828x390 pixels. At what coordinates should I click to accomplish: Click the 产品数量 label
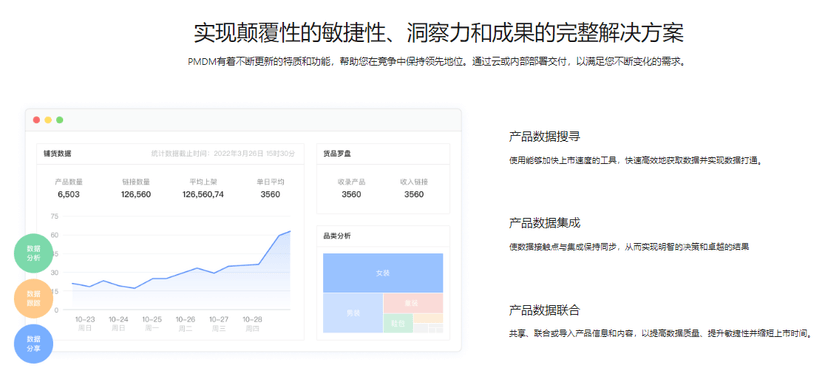(x=69, y=182)
